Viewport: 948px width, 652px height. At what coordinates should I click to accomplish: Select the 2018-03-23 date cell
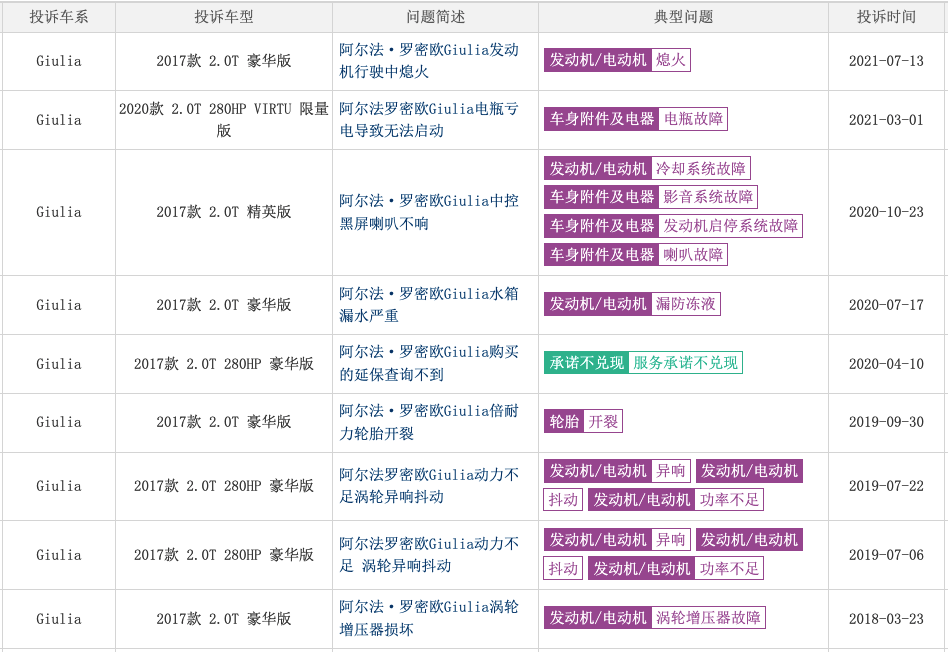point(886,619)
